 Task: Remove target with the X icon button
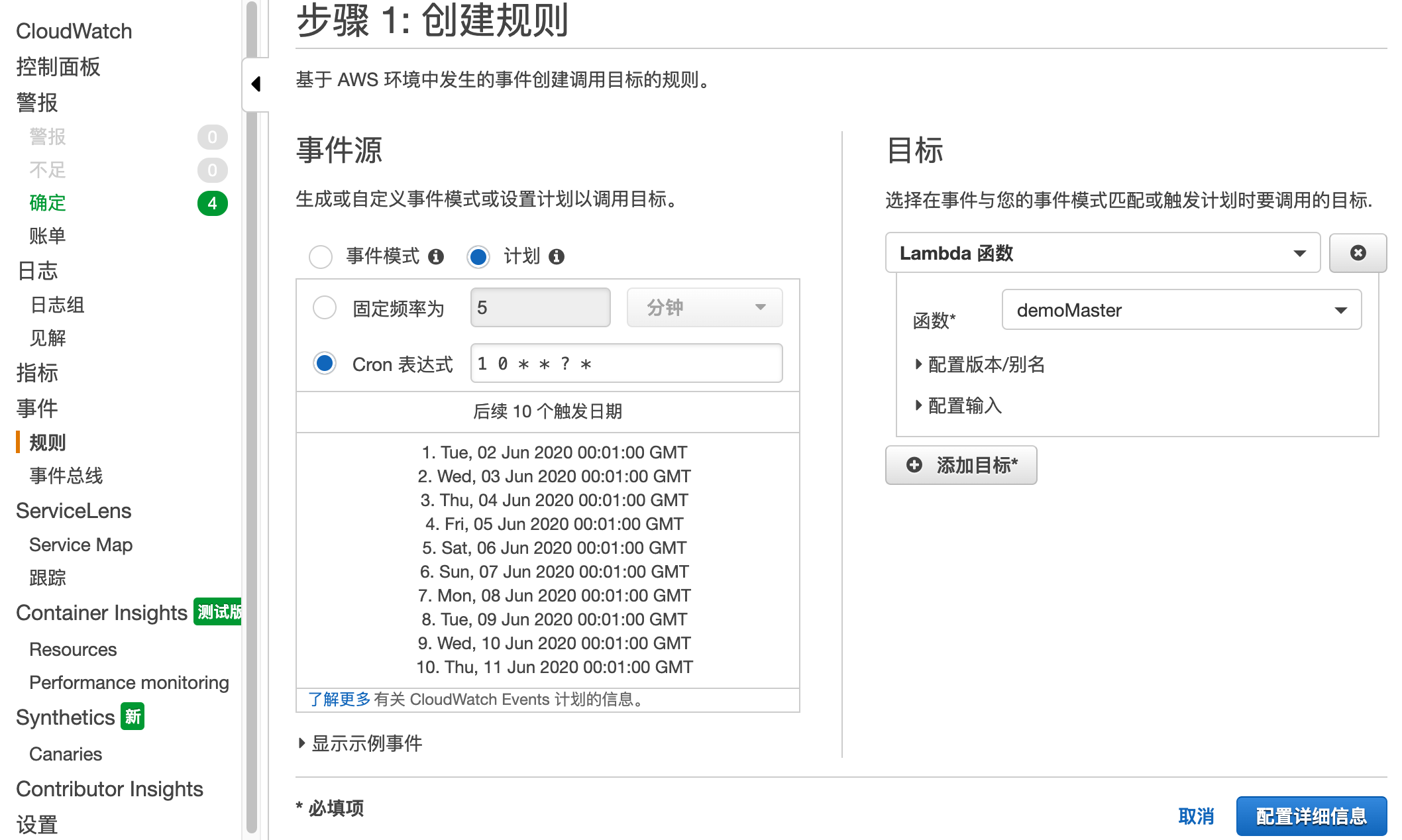pos(1358,253)
